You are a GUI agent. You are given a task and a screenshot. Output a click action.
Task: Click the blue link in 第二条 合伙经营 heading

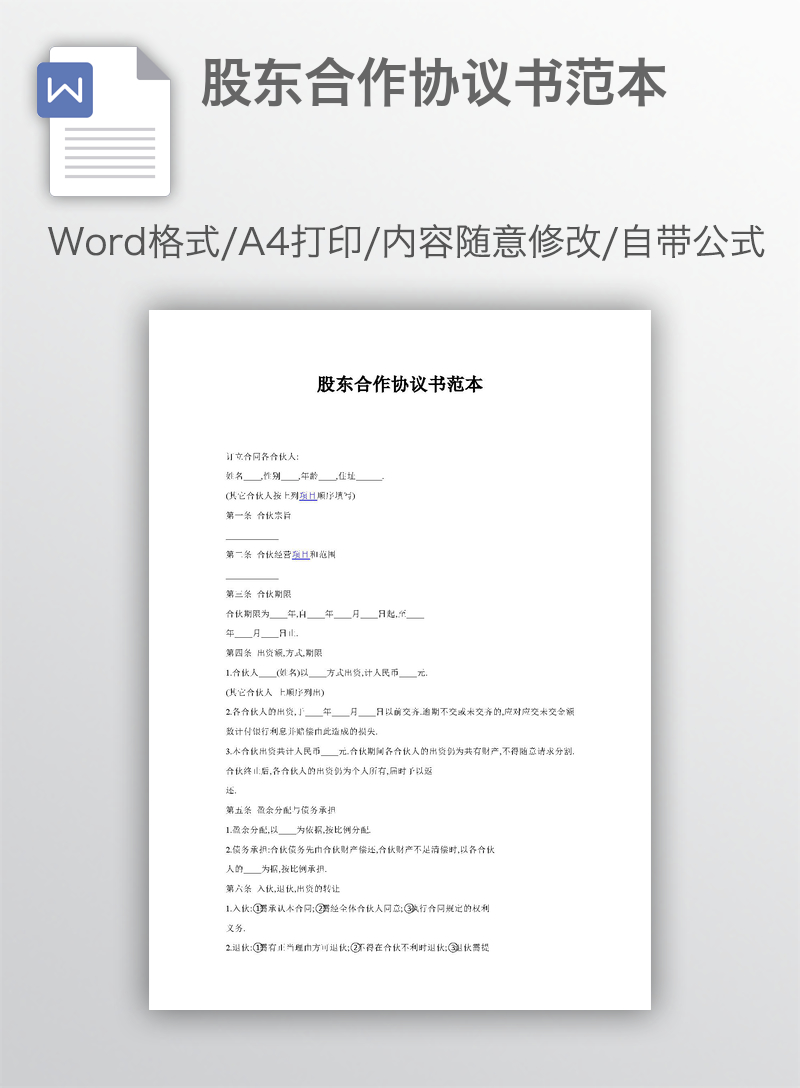click(300, 554)
